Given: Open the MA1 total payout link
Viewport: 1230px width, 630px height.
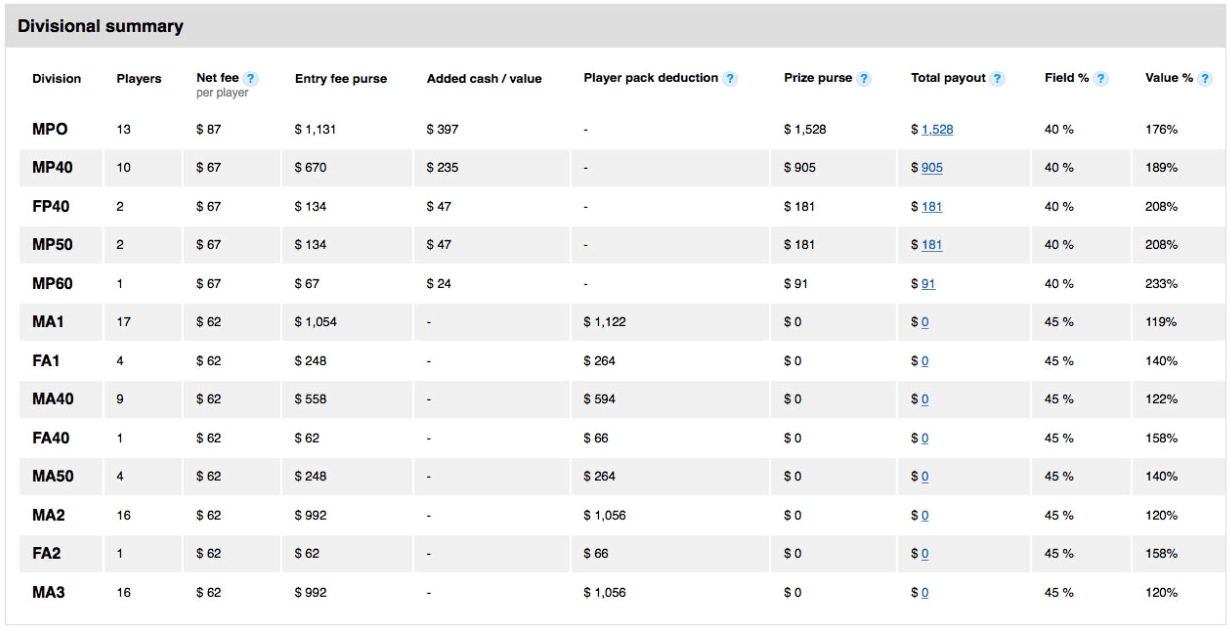Looking at the screenshot, I should tap(924, 322).
